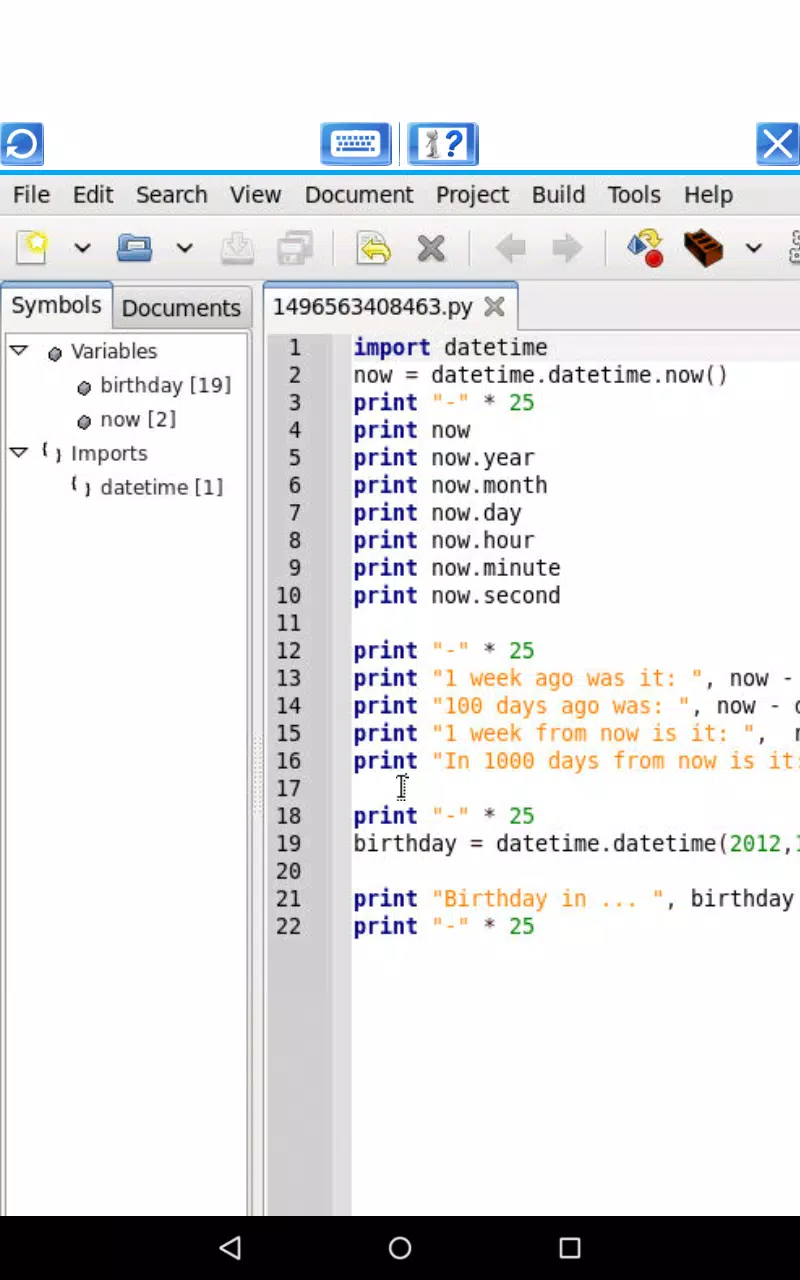The height and width of the screenshot is (1280, 800).
Task: Close current file using toolbar X icon
Action: tap(431, 248)
